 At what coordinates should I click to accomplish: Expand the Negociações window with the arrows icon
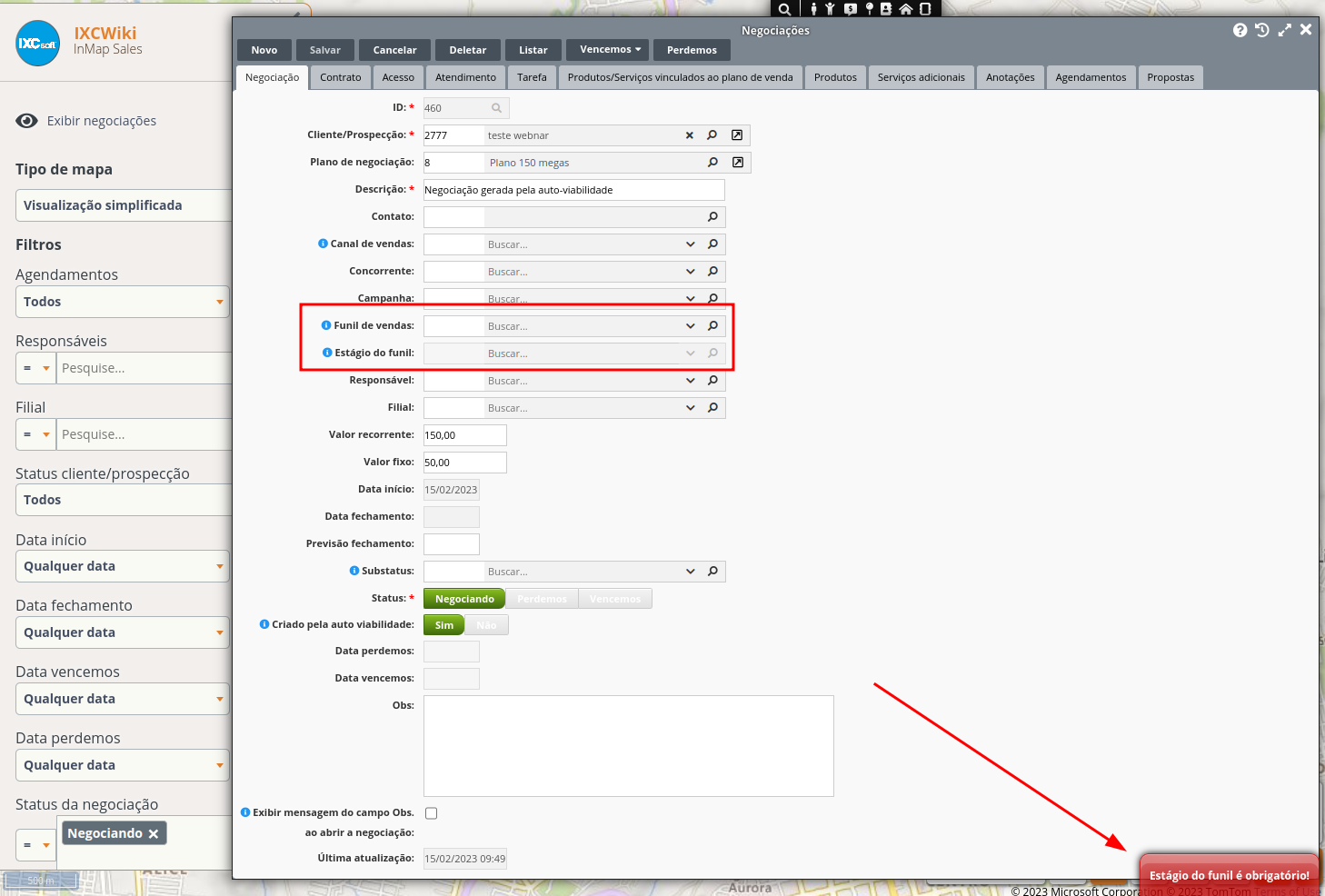pyautogui.click(x=1285, y=30)
